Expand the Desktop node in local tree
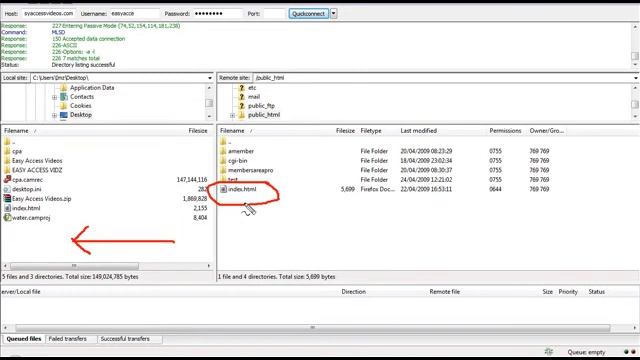 (x=54, y=116)
